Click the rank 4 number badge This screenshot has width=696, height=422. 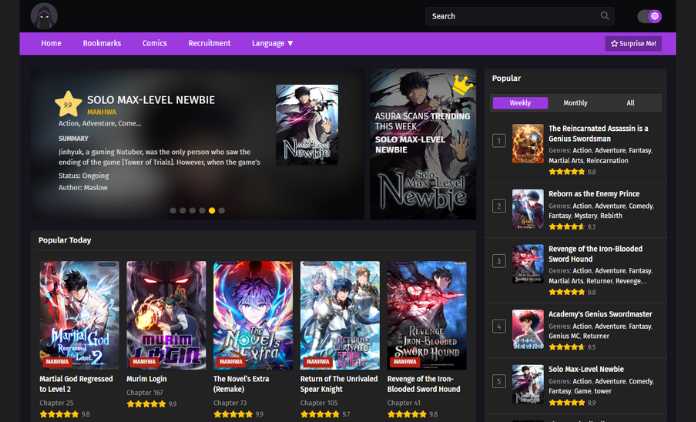[498, 327]
